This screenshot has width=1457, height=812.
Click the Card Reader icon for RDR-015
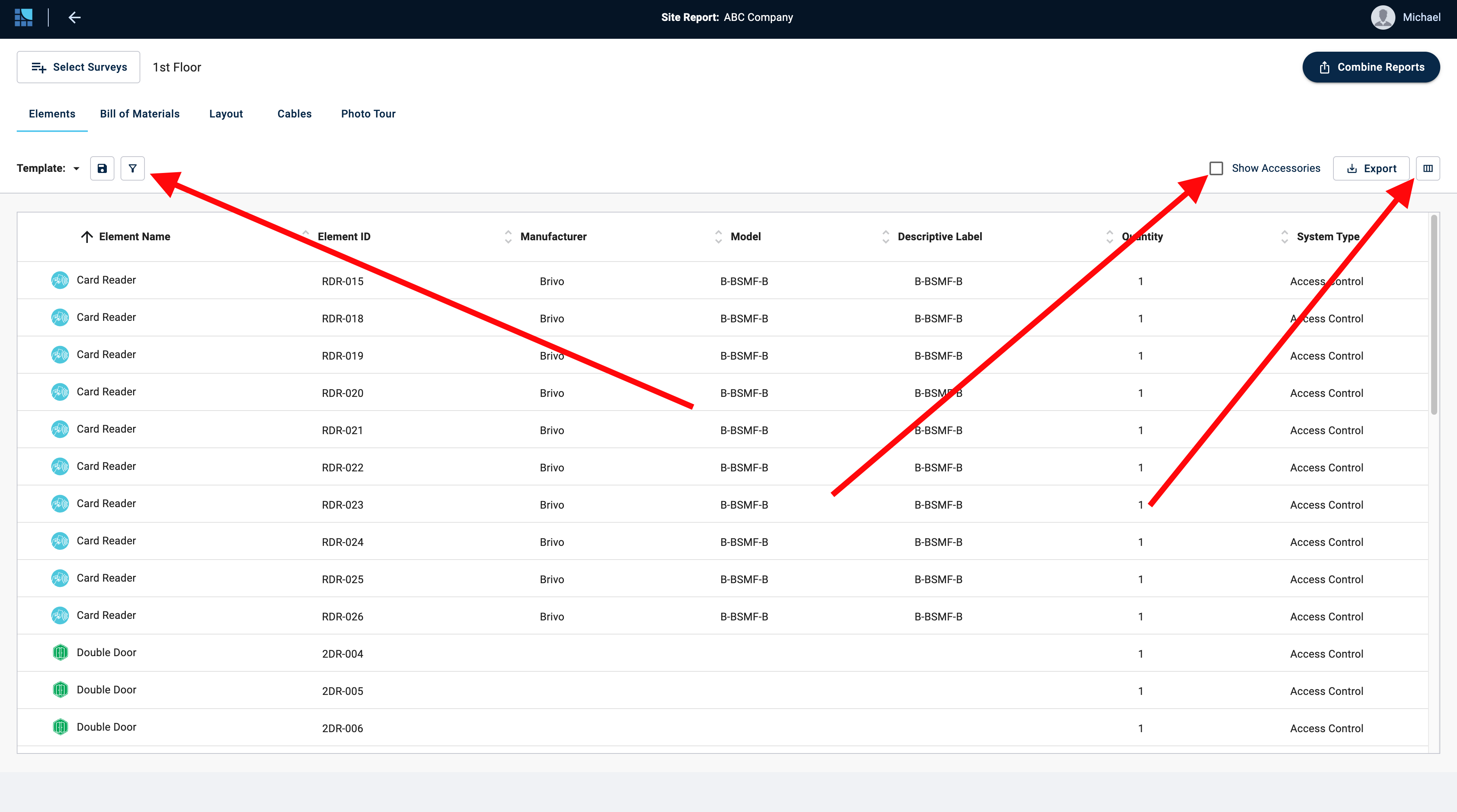pos(60,280)
